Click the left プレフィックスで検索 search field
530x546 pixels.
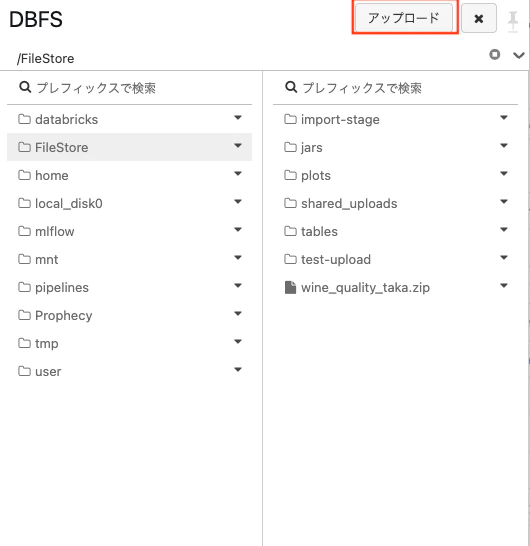[x=129, y=88]
